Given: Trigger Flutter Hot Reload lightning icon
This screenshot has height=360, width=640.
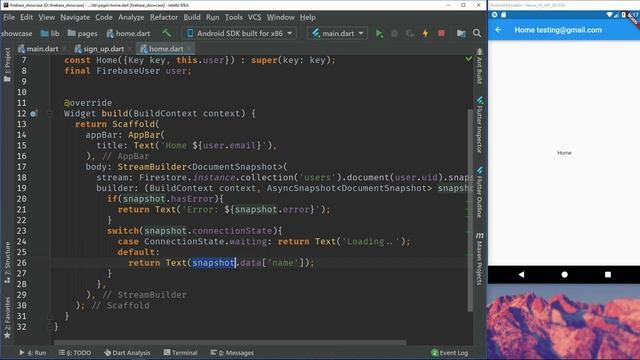Looking at the screenshot, I should click(425, 33).
